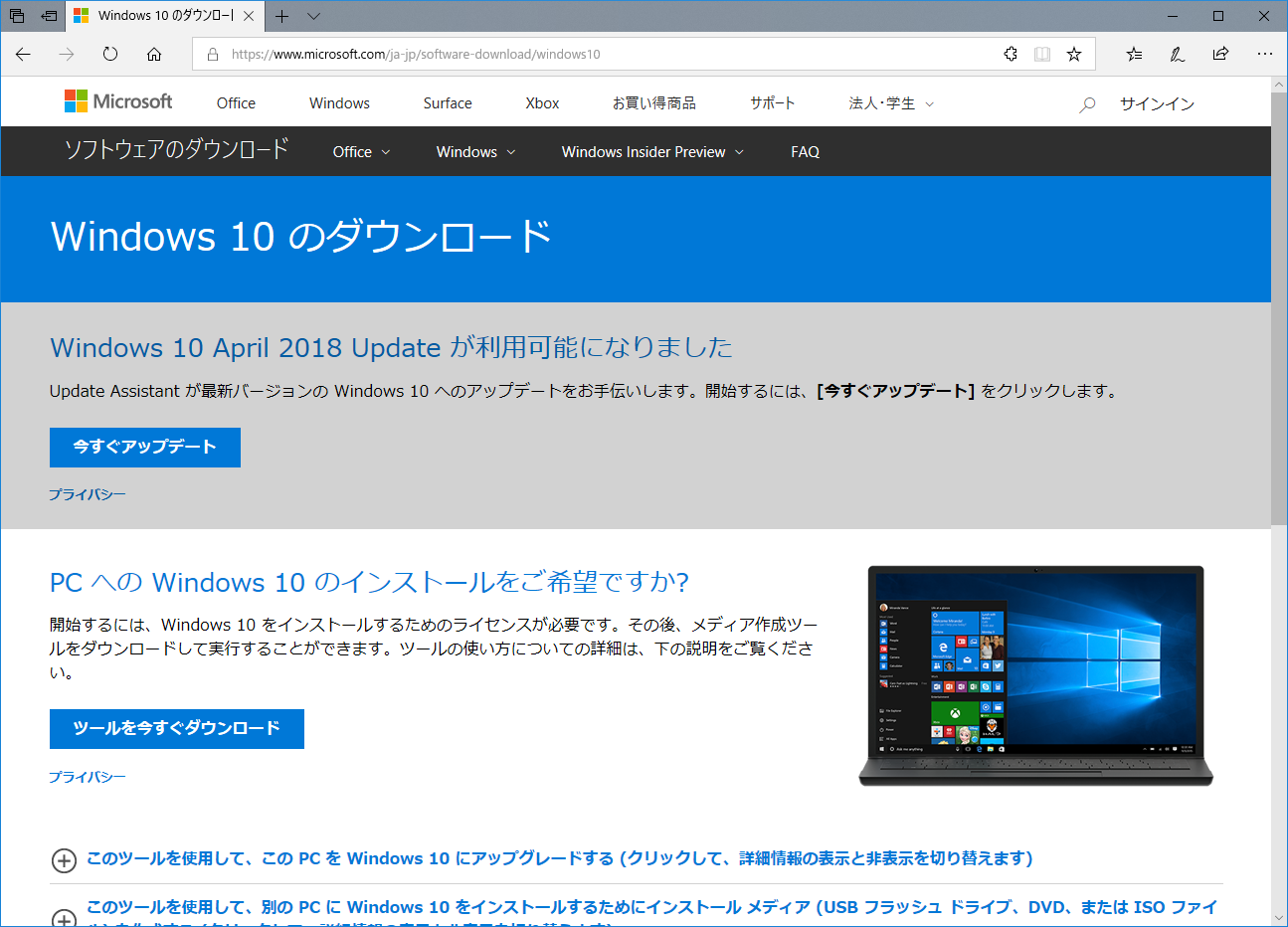Set these tabs aside icon
This screenshot has width=1288, height=927.
(49, 16)
